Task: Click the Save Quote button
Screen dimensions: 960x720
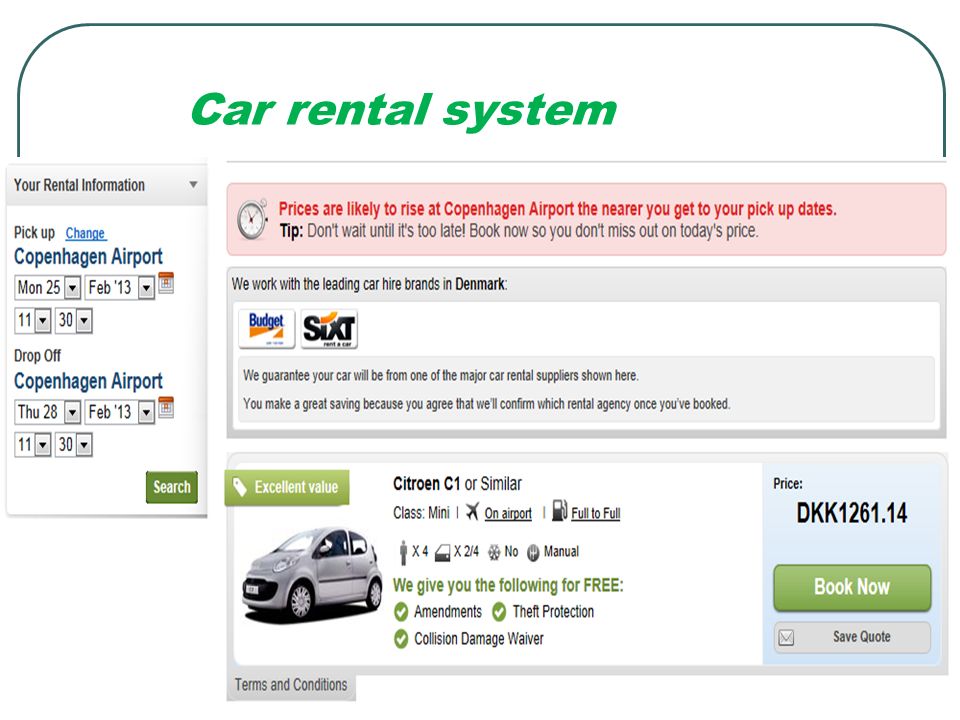Action: pos(852,637)
